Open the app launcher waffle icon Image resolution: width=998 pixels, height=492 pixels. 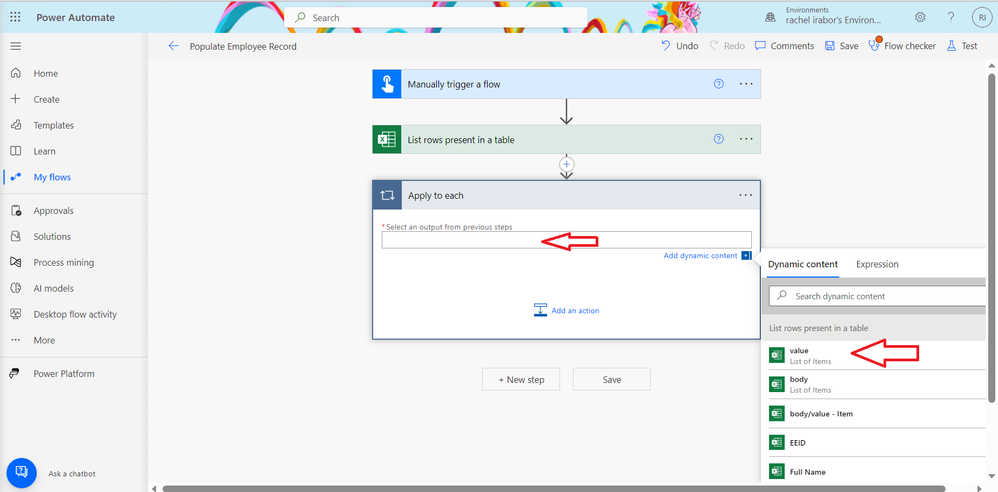16,17
